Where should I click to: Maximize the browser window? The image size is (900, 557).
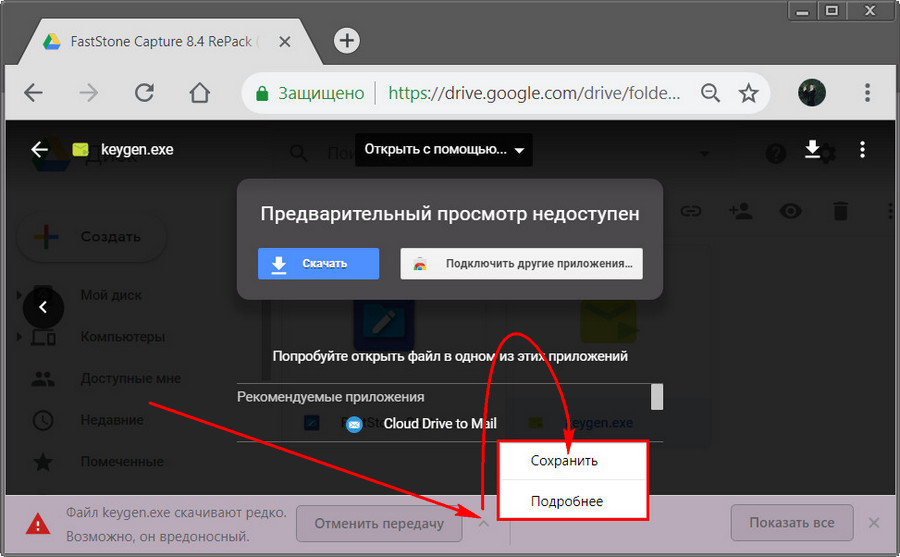pos(831,10)
